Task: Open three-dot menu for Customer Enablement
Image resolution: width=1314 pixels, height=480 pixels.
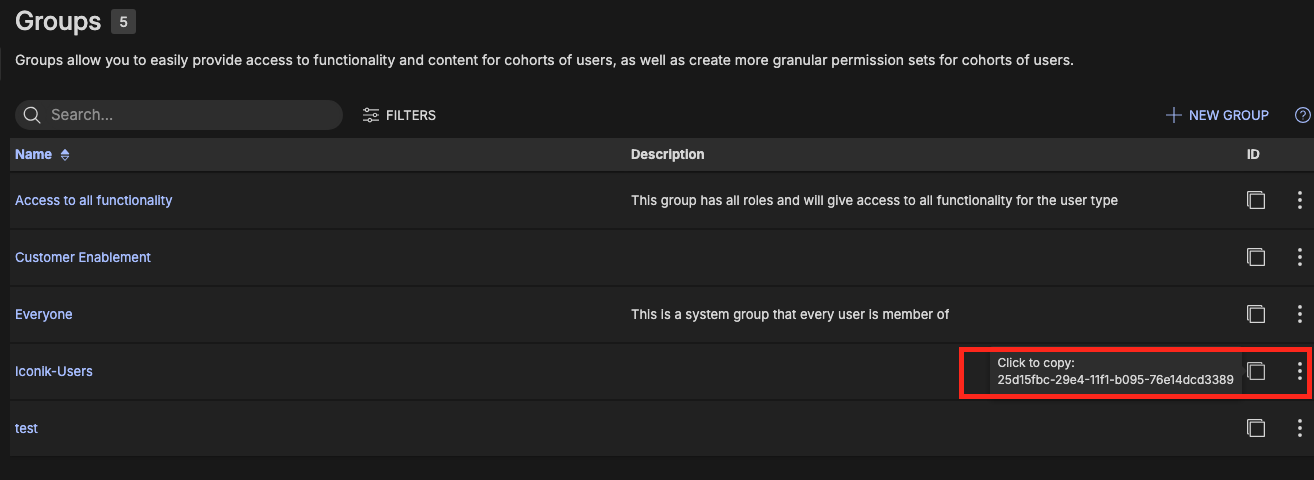Action: [1299, 257]
